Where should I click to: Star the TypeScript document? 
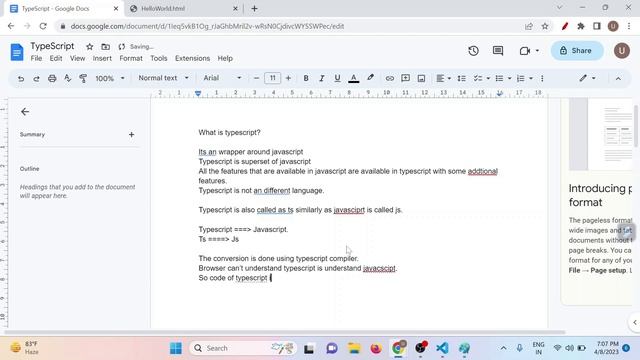pyautogui.click(x=90, y=47)
